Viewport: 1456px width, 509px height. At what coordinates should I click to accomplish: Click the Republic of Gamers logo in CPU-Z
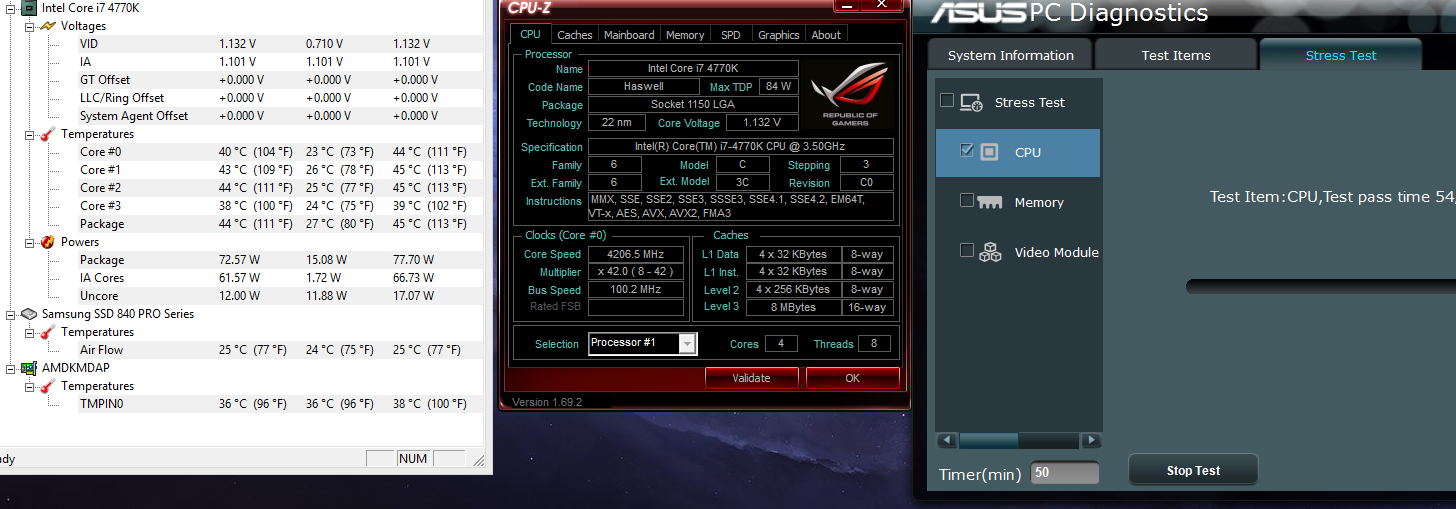pyautogui.click(x=850, y=96)
